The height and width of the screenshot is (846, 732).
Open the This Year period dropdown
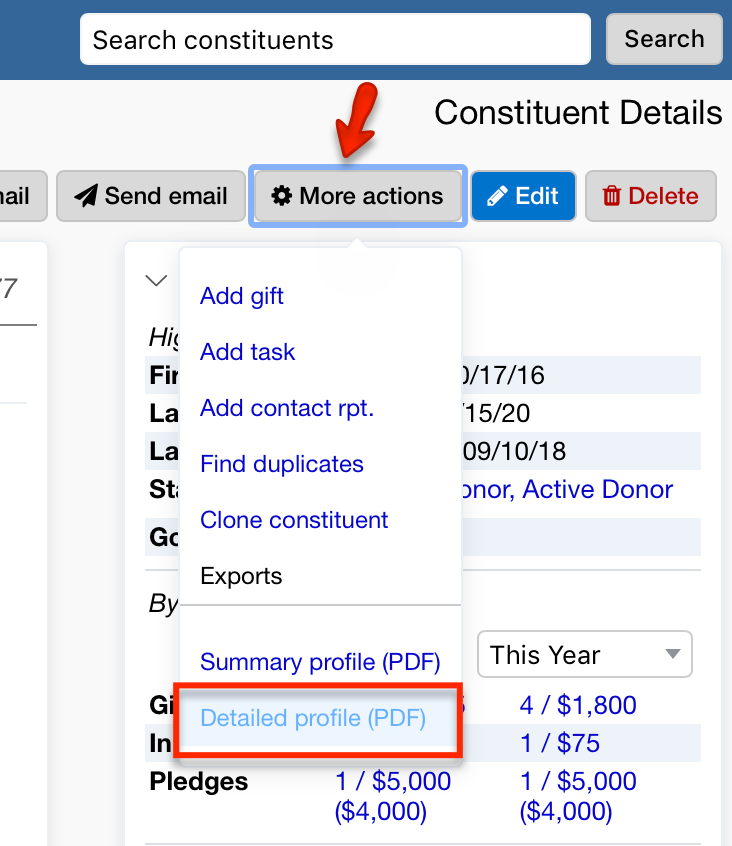(585, 654)
